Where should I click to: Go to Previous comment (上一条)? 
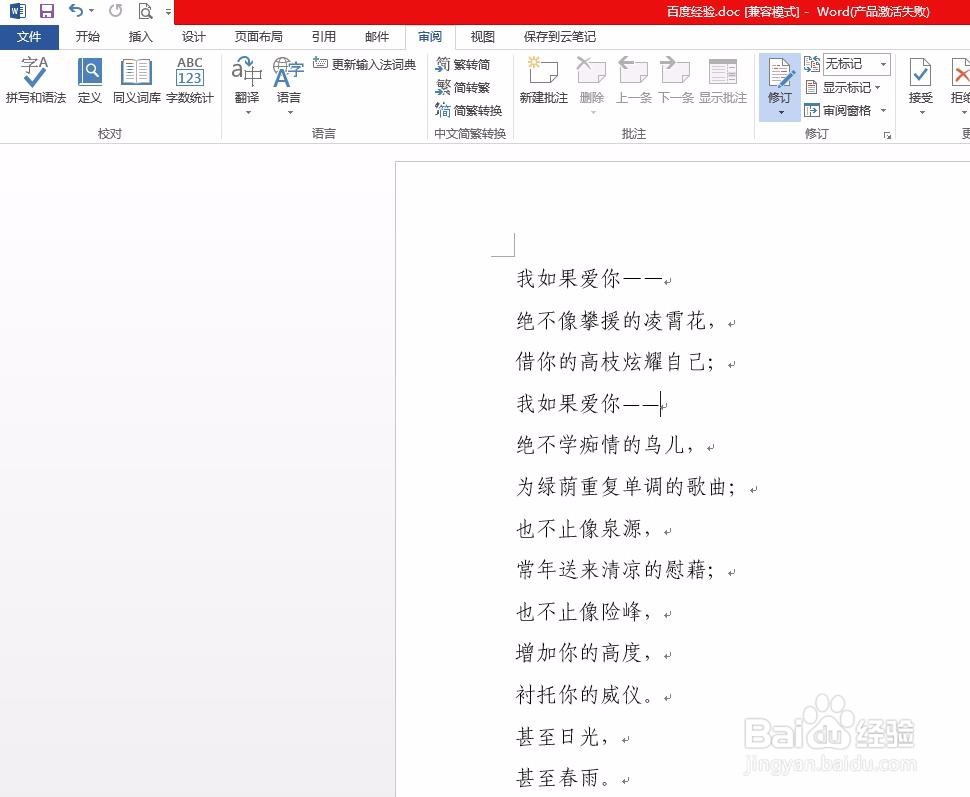[633, 80]
